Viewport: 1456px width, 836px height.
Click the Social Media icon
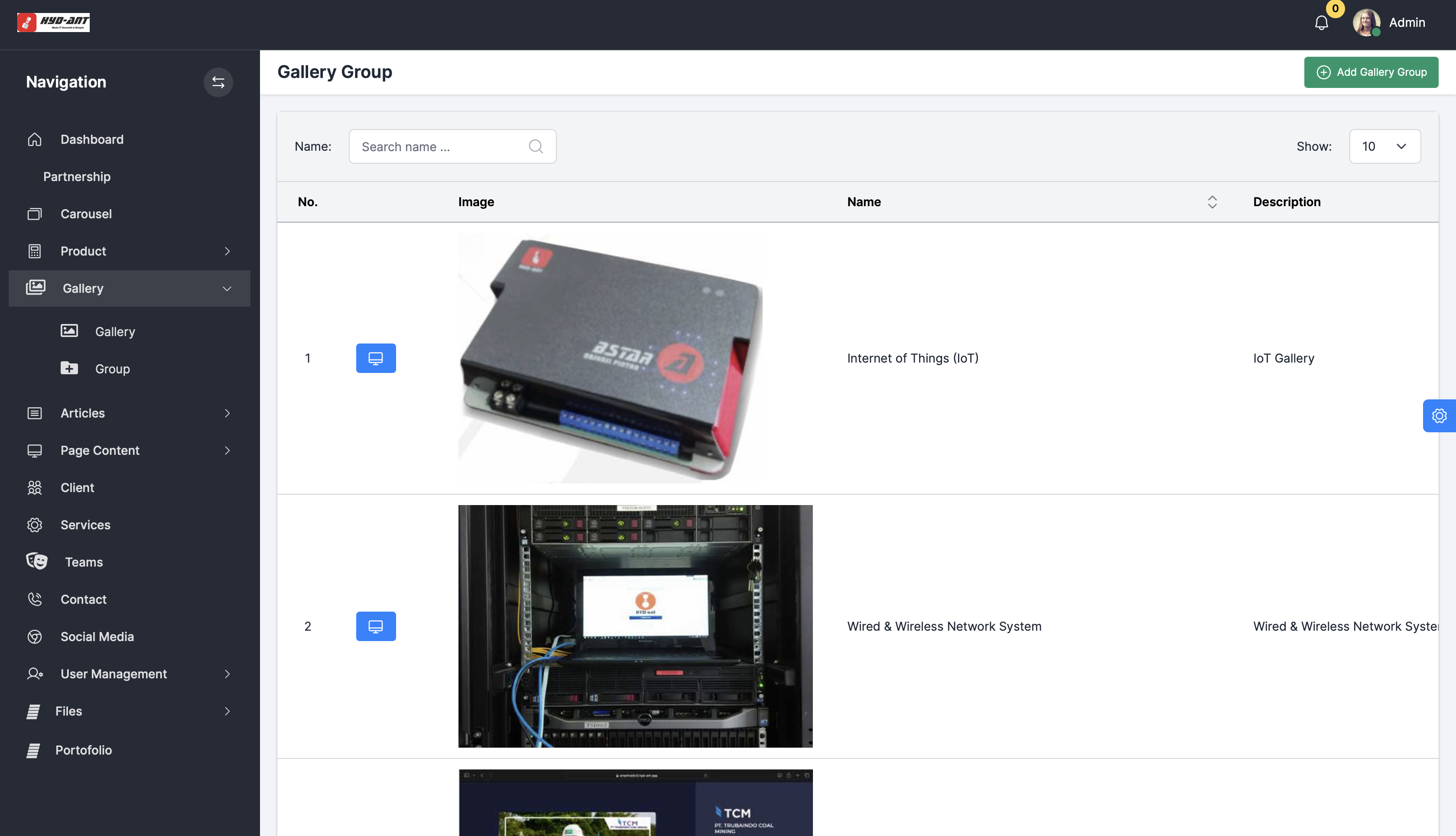(x=35, y=637)
